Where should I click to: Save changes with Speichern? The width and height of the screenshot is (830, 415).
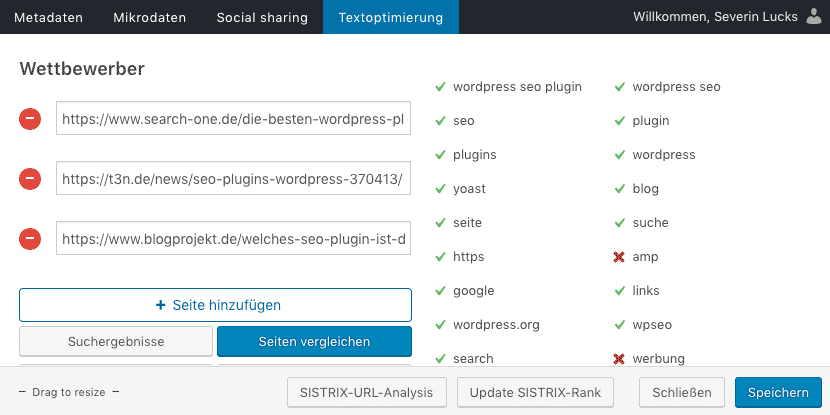point(777,392)
